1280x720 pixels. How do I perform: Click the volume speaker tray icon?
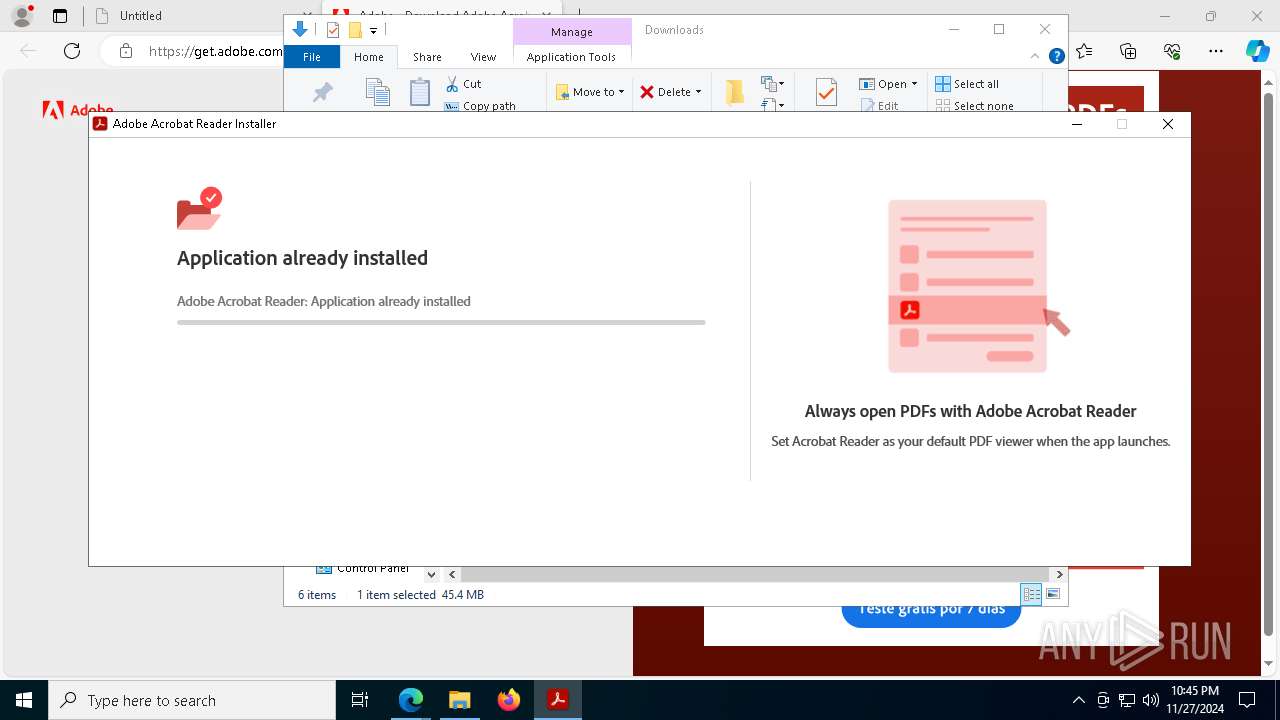[x=1151, y=700]
